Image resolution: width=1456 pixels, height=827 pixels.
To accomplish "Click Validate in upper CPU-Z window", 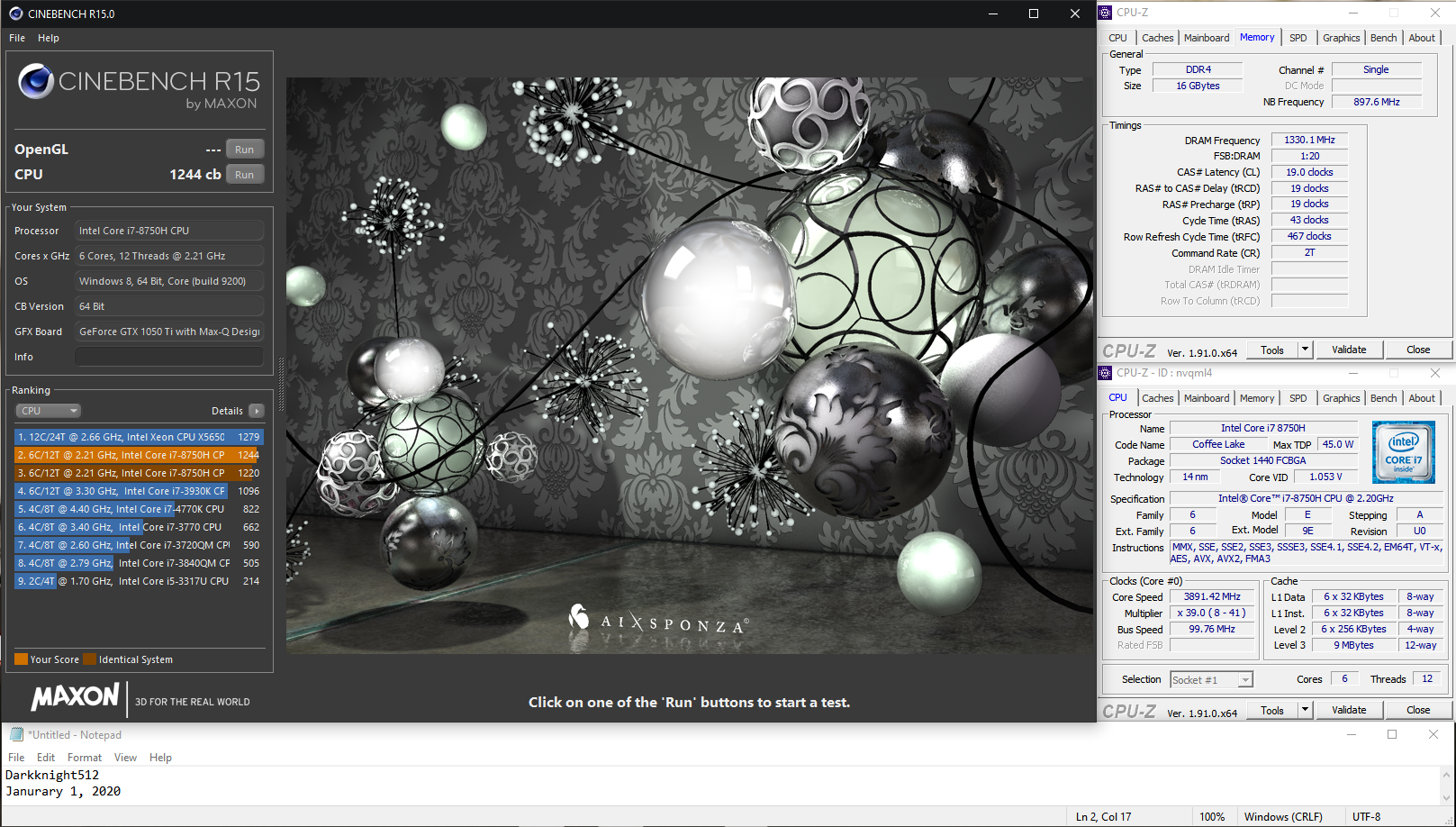I will pos(1349,350).
